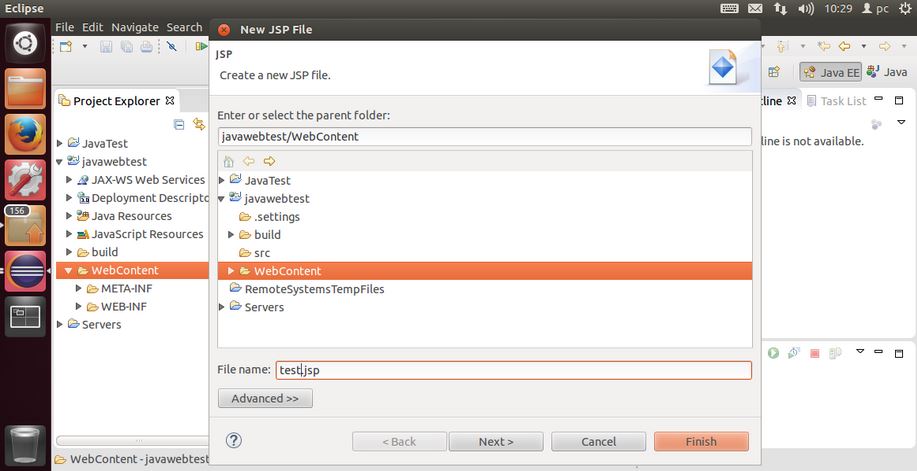Click the Save All toolbar icon
The image size is (917, 471).
coord(126,47)
